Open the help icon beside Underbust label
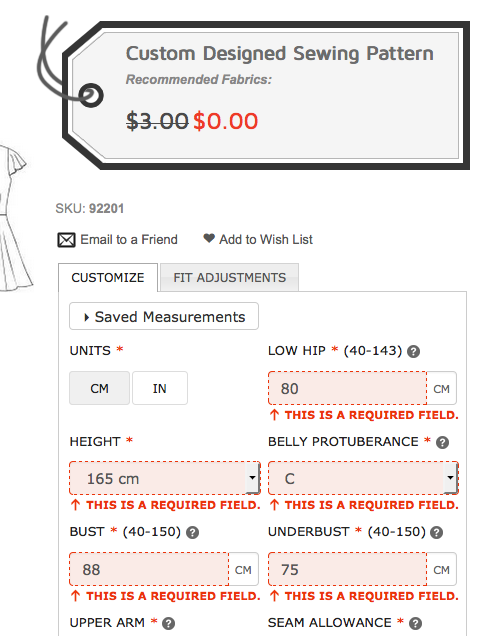Image resolution: width=482 pixels, height=636 pixels. pyautogui.click(x=437, y=532)
